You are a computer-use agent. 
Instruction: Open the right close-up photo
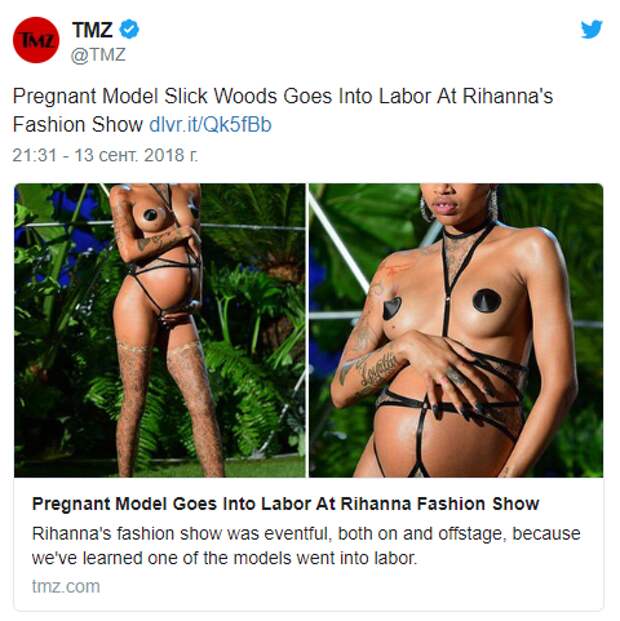pyautogui.click(x=456, y=330)
